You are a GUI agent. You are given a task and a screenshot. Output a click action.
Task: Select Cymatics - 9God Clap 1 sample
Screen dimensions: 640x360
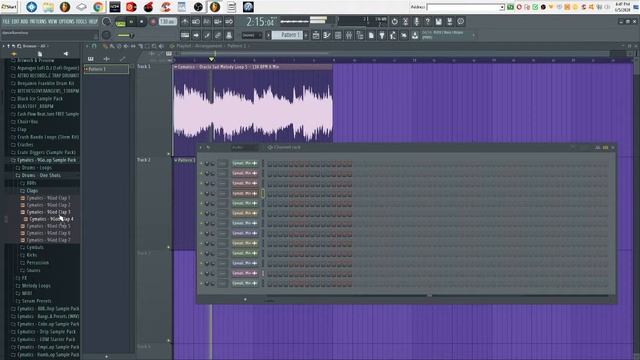[x=48, y=198]
